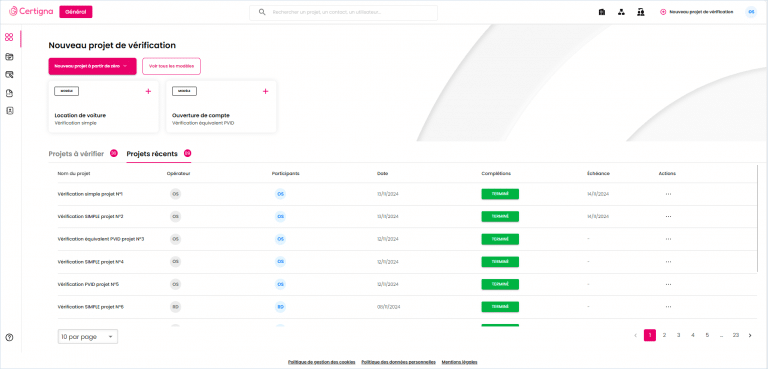Open the 10 par page dropdown

88,337
